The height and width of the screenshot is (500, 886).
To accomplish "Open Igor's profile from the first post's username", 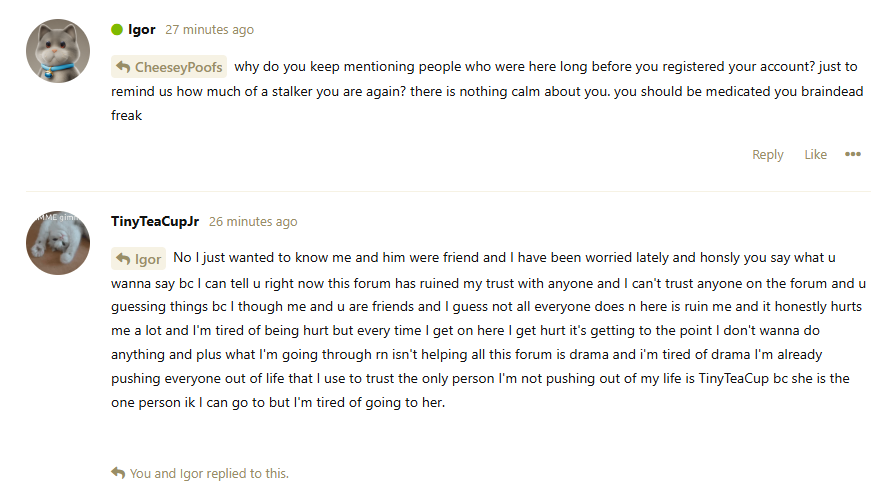I will [x=142, y=30].
